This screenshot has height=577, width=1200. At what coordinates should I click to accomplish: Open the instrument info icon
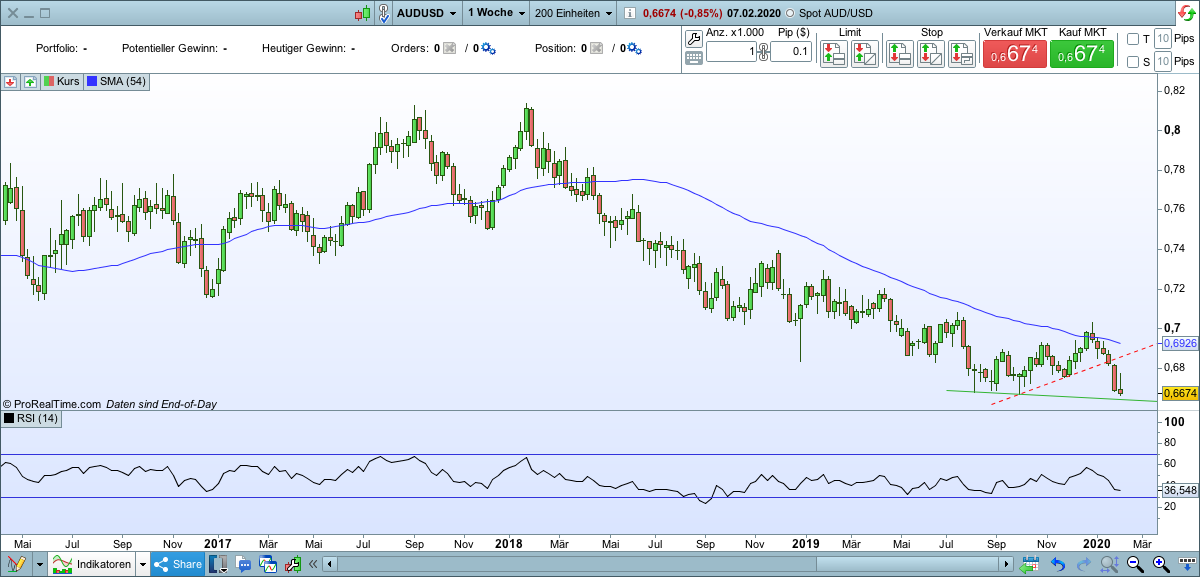[629, 13]
